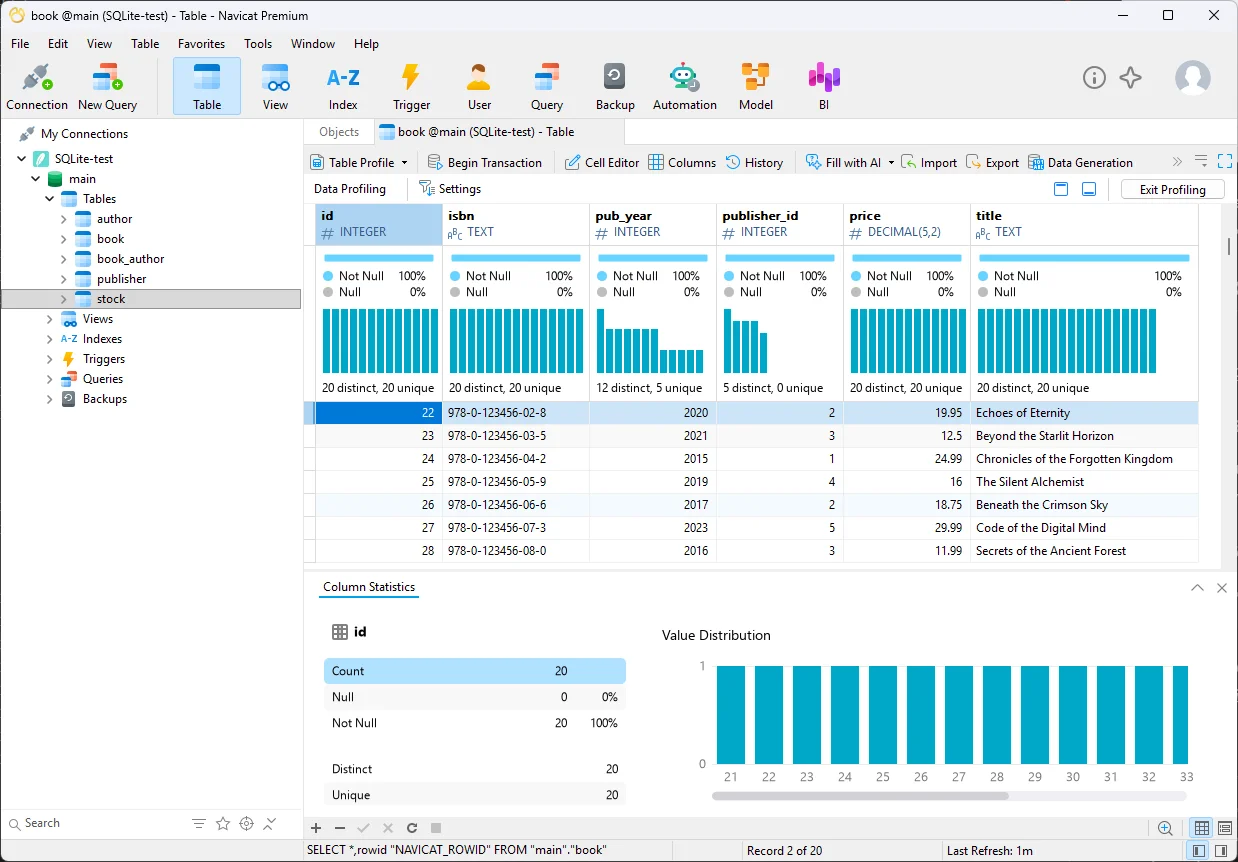Open the Automation tool

(684, 86)
